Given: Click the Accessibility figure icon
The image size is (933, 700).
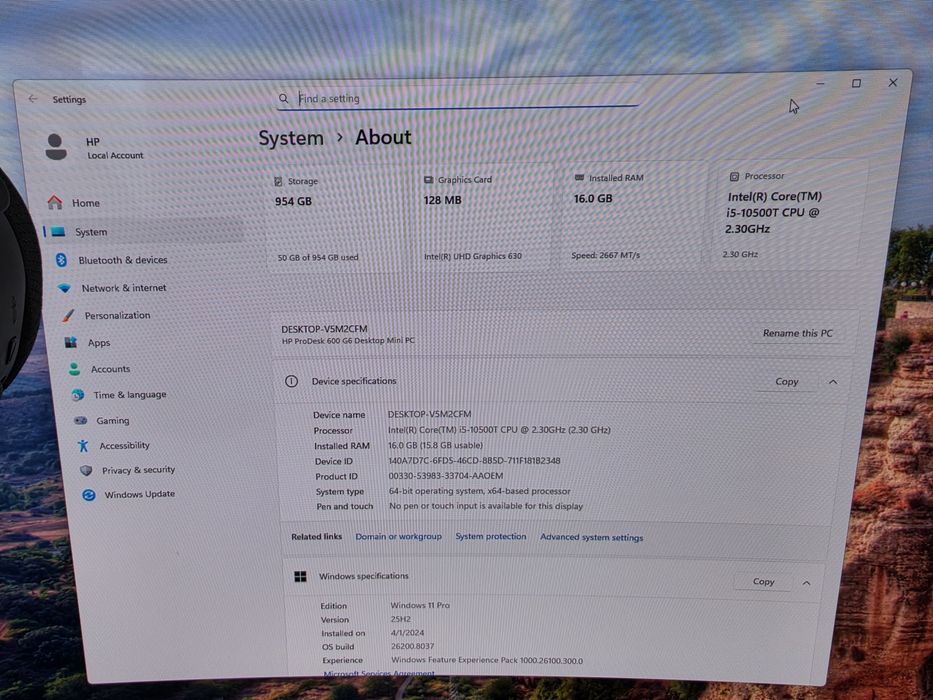Looking at the screenshot, I should click(83, 445).
